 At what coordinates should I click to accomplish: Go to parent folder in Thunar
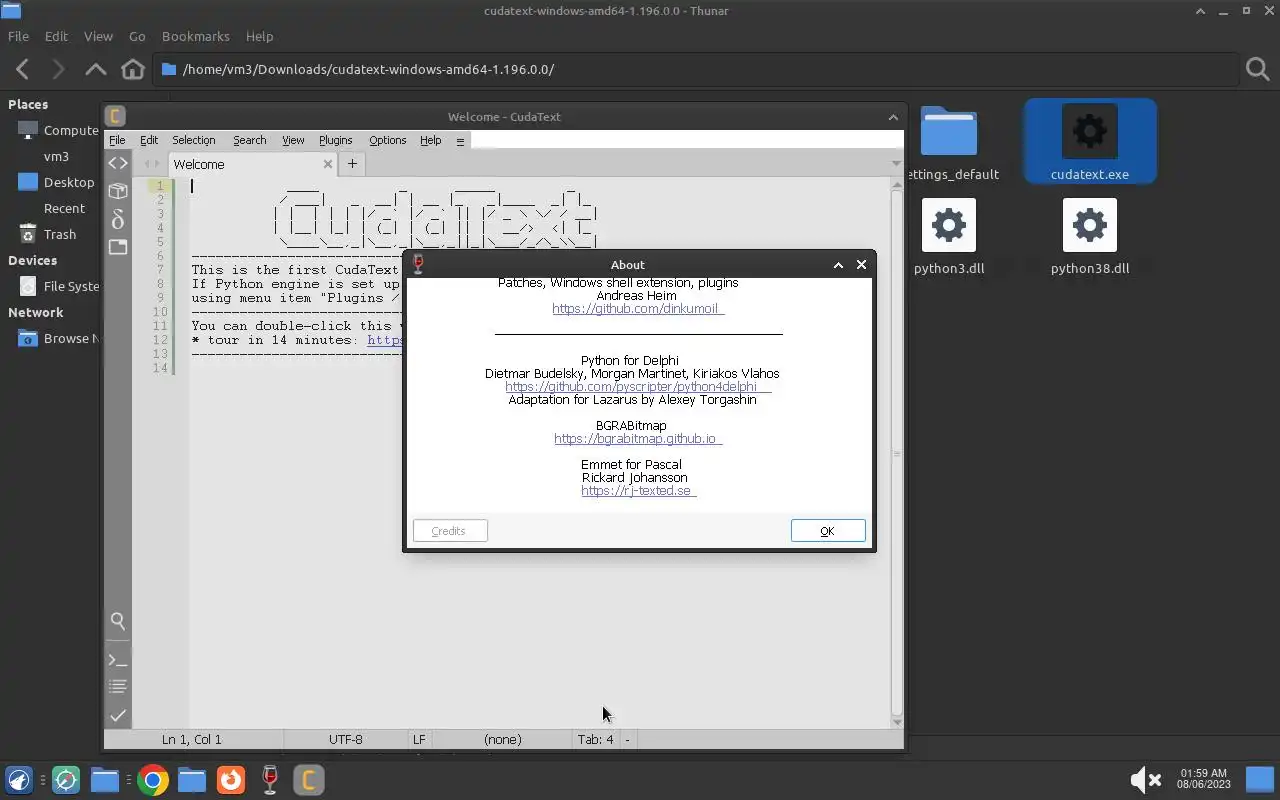(x=95, y=69)
